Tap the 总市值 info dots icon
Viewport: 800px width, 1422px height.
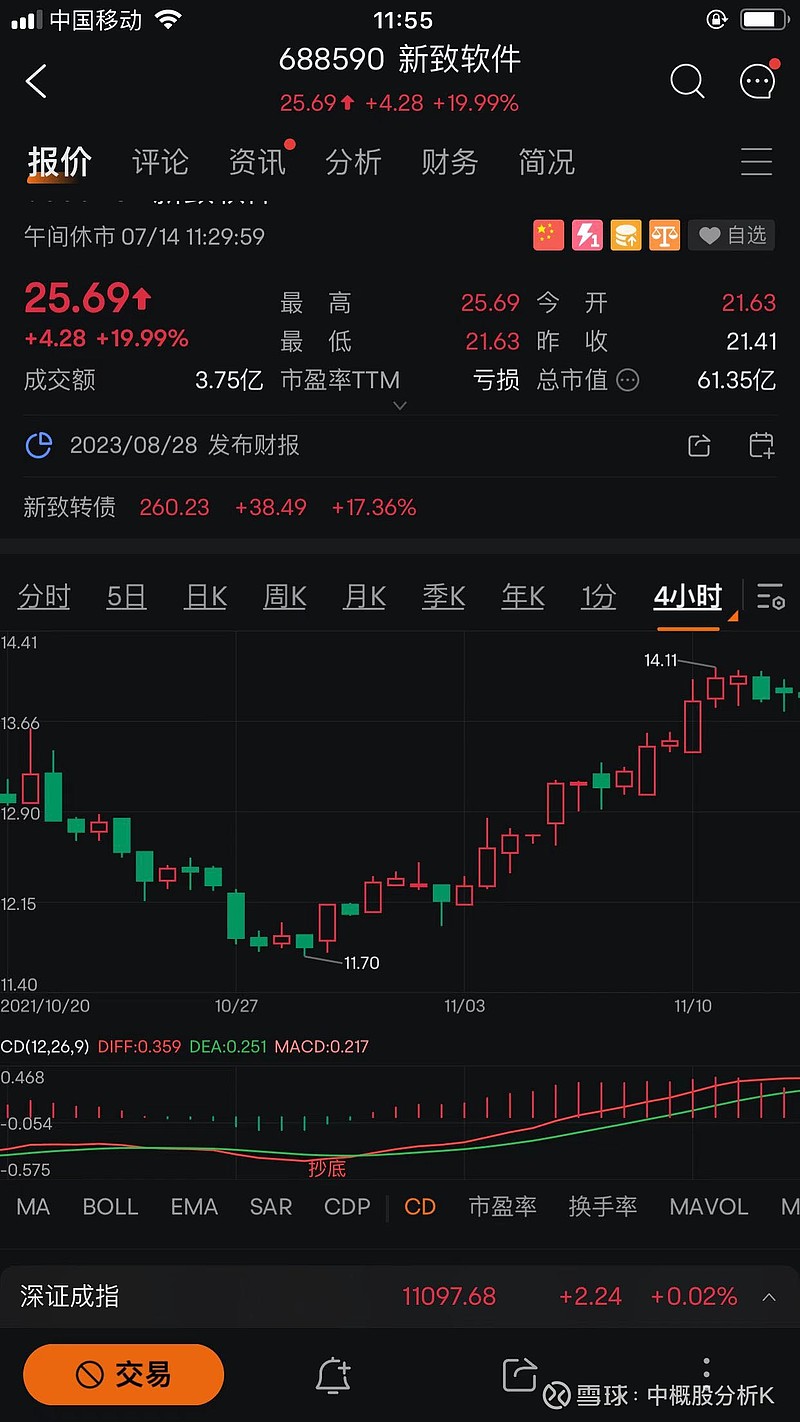(628, 380)
